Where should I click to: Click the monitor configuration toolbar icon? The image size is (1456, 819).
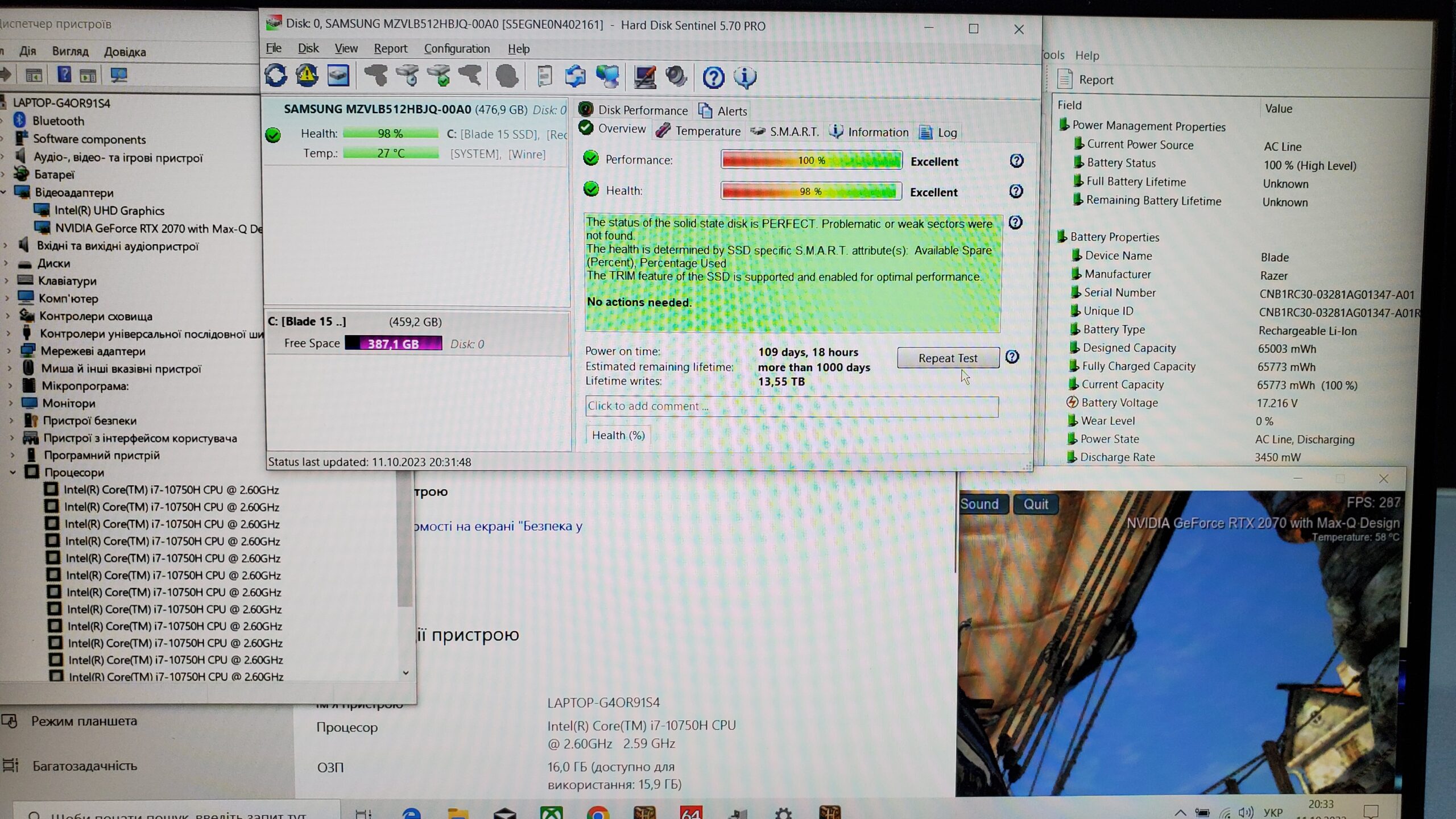pos(644,77)
